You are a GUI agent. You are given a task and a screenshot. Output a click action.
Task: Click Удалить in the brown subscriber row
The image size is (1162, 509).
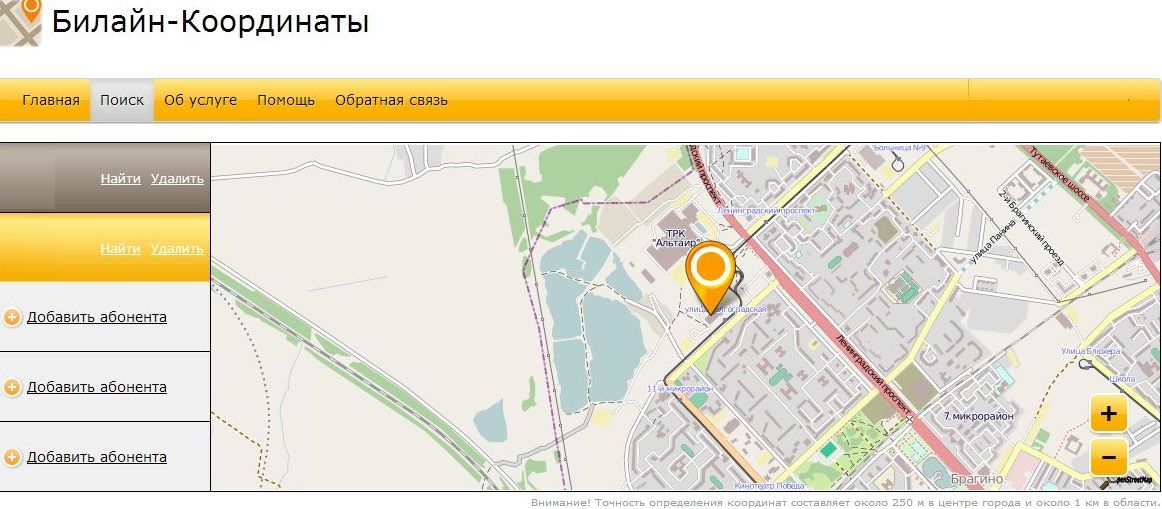[177, 179]
